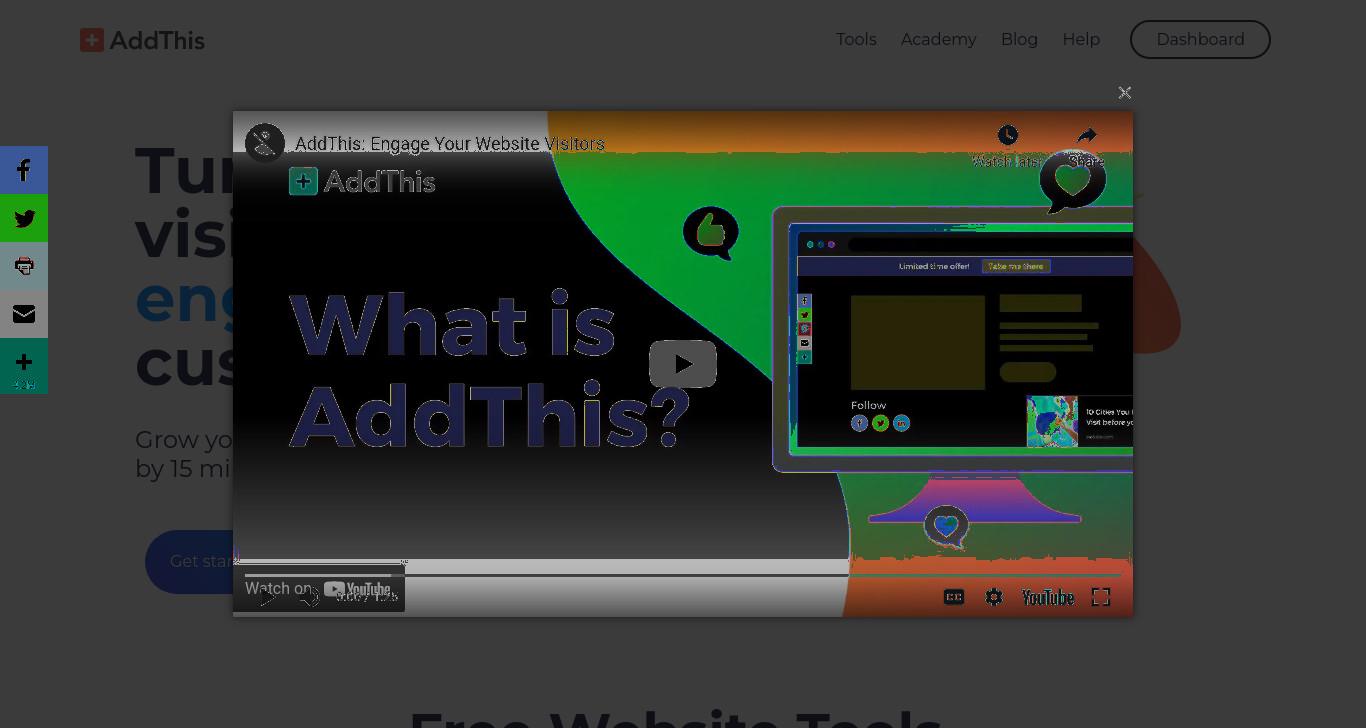This screenshot has height=728, width=1366.
Task: Open More sharing options plus icon
Action: pyautogui.click(x=24, y=366)
